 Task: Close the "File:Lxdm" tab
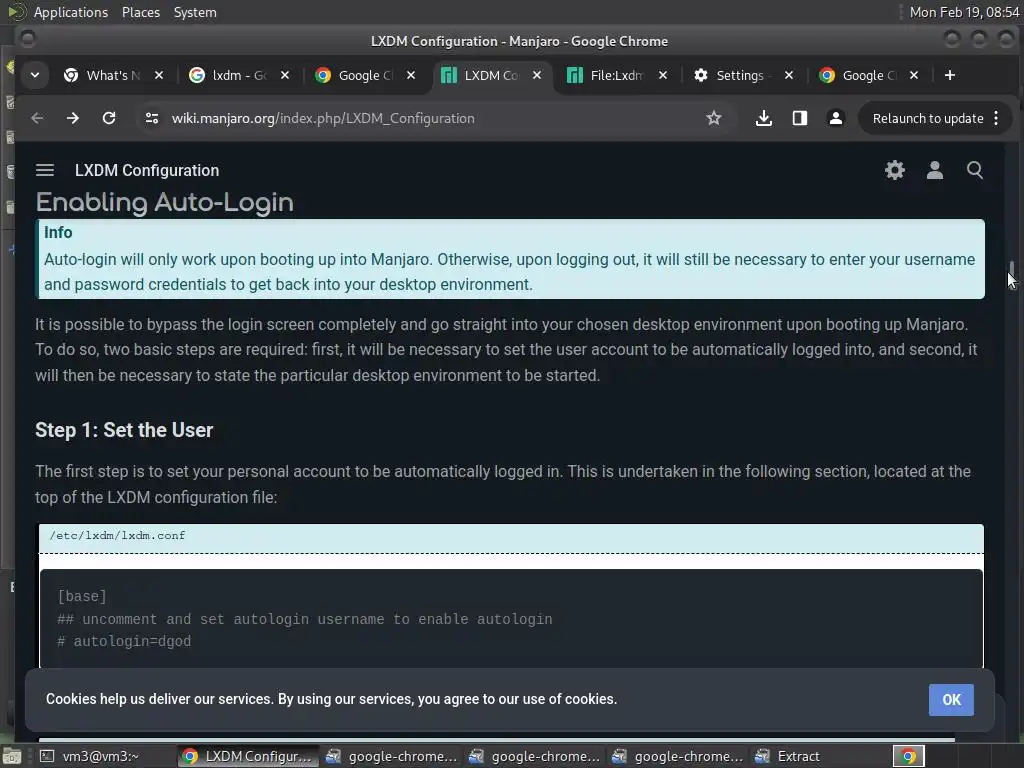pyautogui.click(x=663, y=76)
